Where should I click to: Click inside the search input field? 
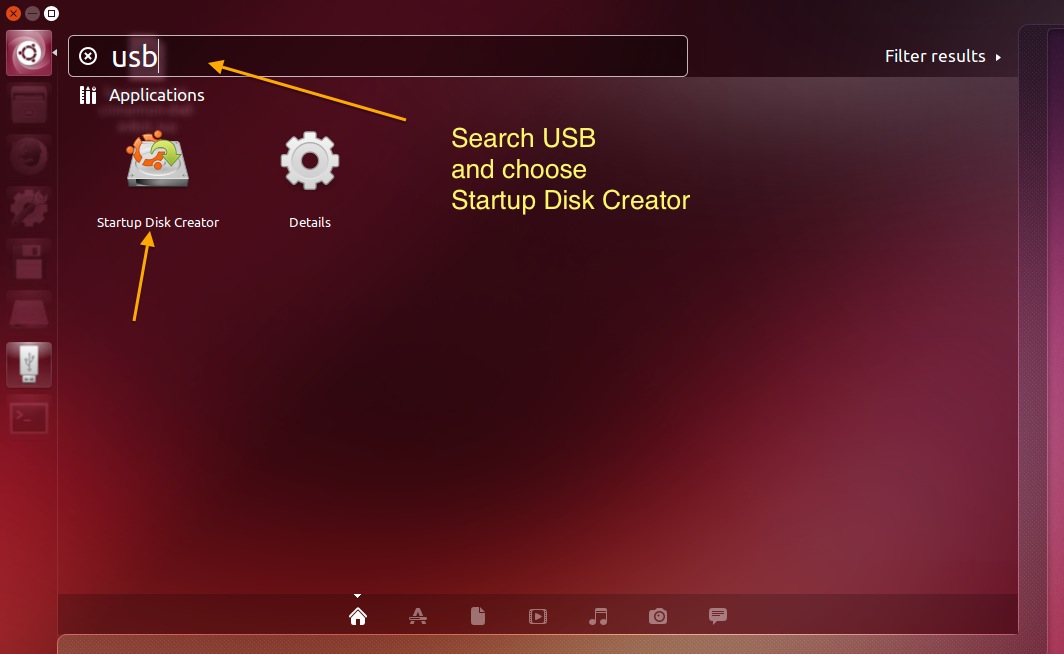[x=400, y=56]
